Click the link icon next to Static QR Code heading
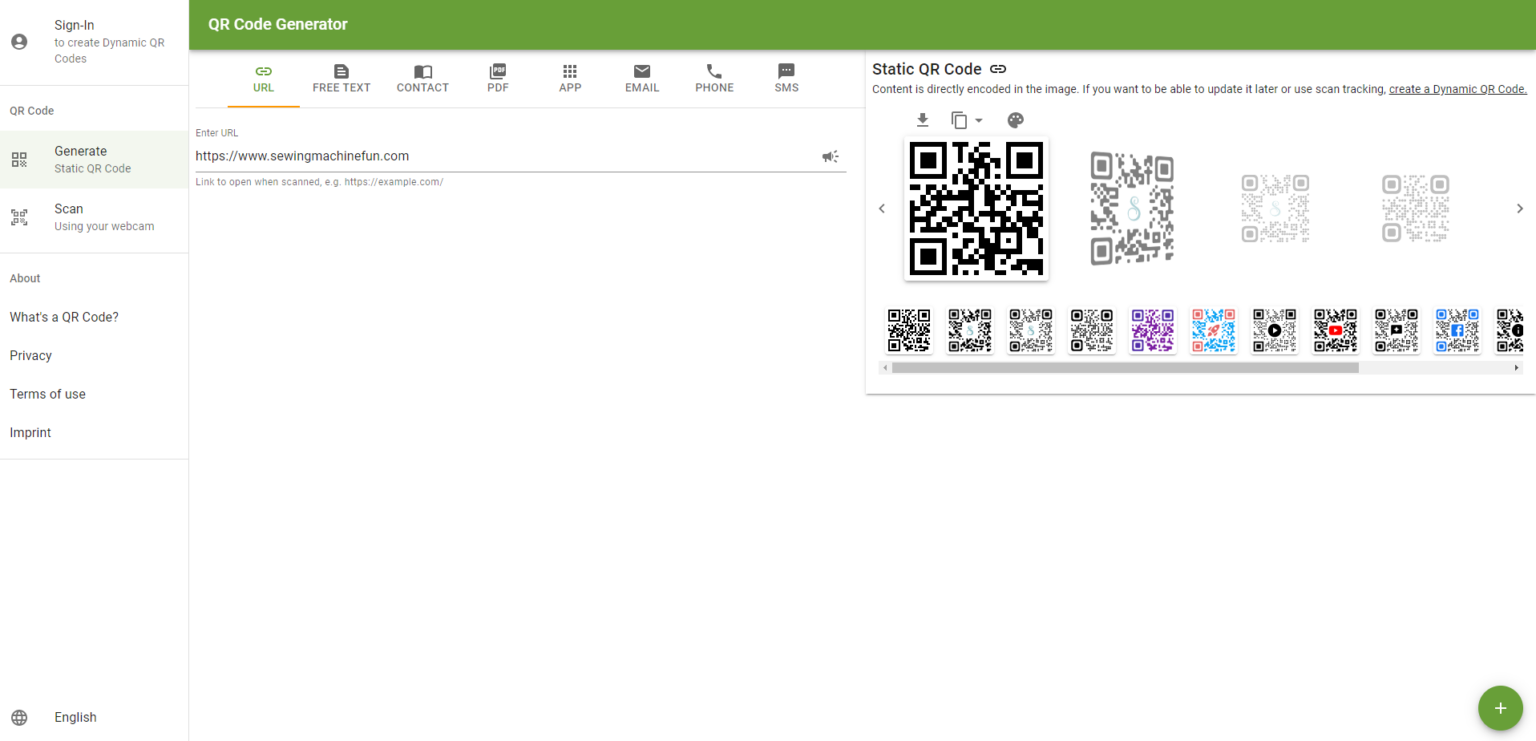The height and width of the screenshot is (741, 1536). tap(998, 69)
